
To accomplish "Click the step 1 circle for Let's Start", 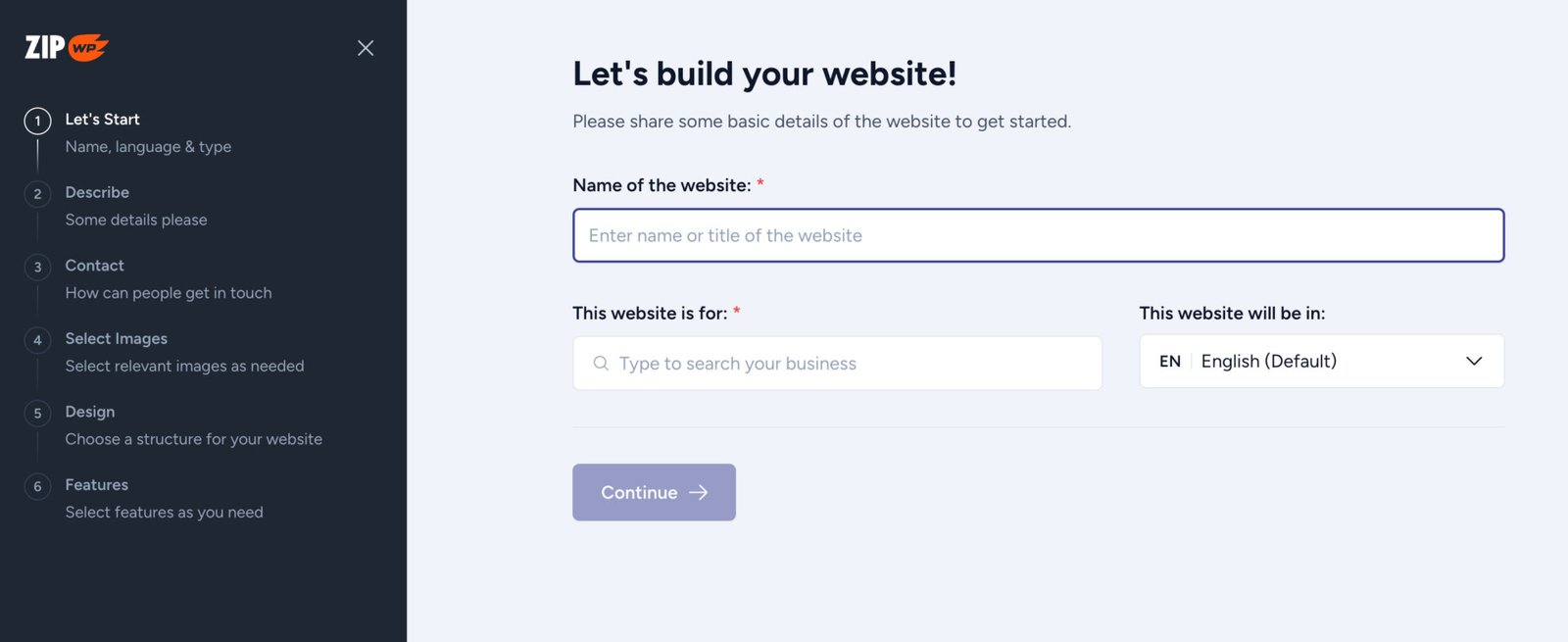I will pyautogui.click(x=37, y=120).
